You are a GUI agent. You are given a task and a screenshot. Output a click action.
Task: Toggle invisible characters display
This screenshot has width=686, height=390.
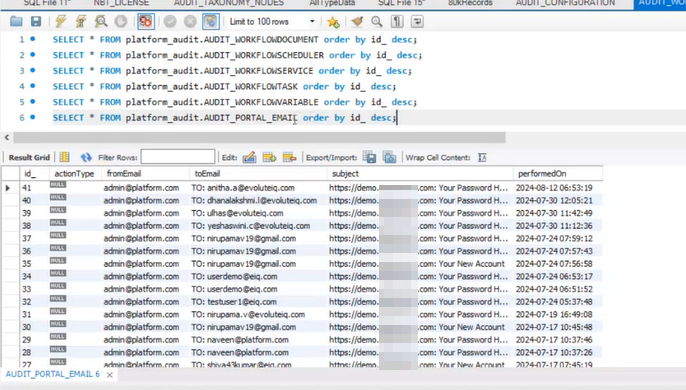pos(397,21)
